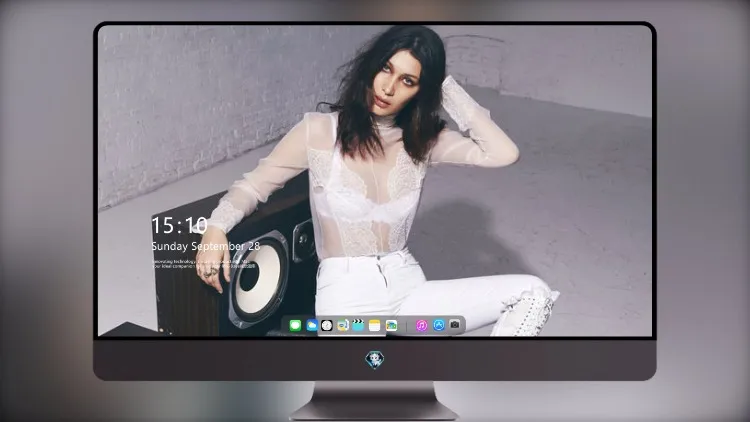Open the pink iTunes music app
Screen dimensions: 750x422
(x=421, y=325)
